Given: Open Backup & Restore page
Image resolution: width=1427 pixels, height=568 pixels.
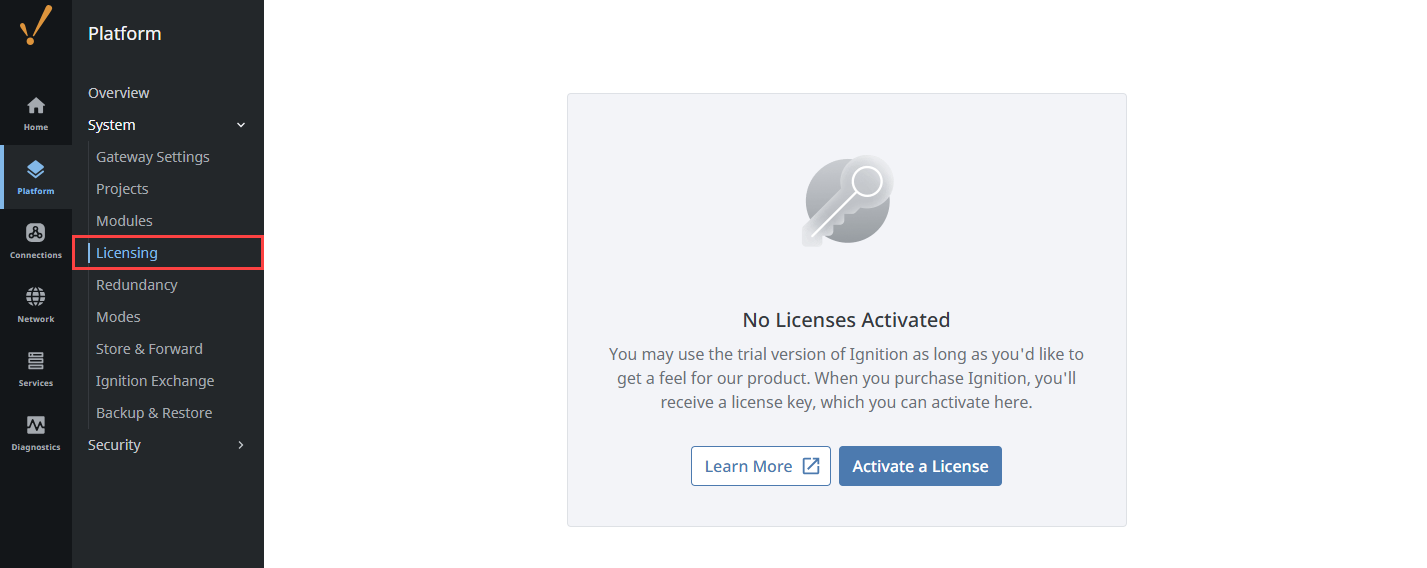Looking at the screenshot, I should (x=154, y=413).
